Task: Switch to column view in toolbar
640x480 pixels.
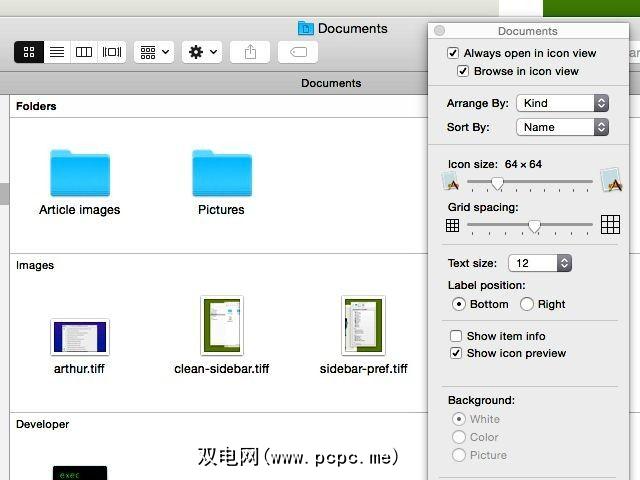Action: pos(84,52)
